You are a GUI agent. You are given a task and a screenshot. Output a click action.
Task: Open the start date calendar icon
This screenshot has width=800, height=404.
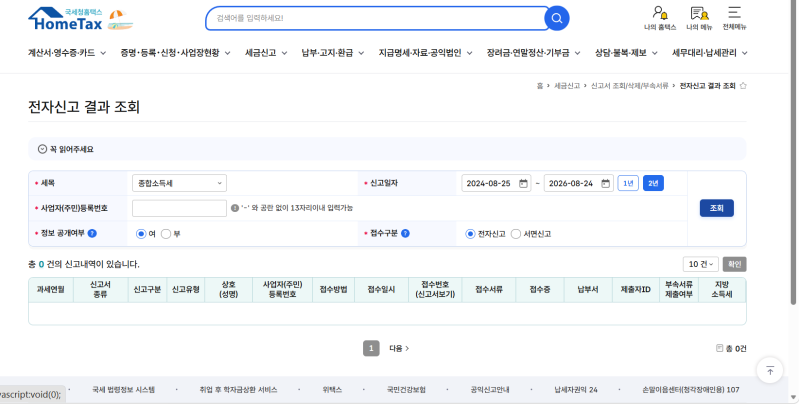coord(523,183)
